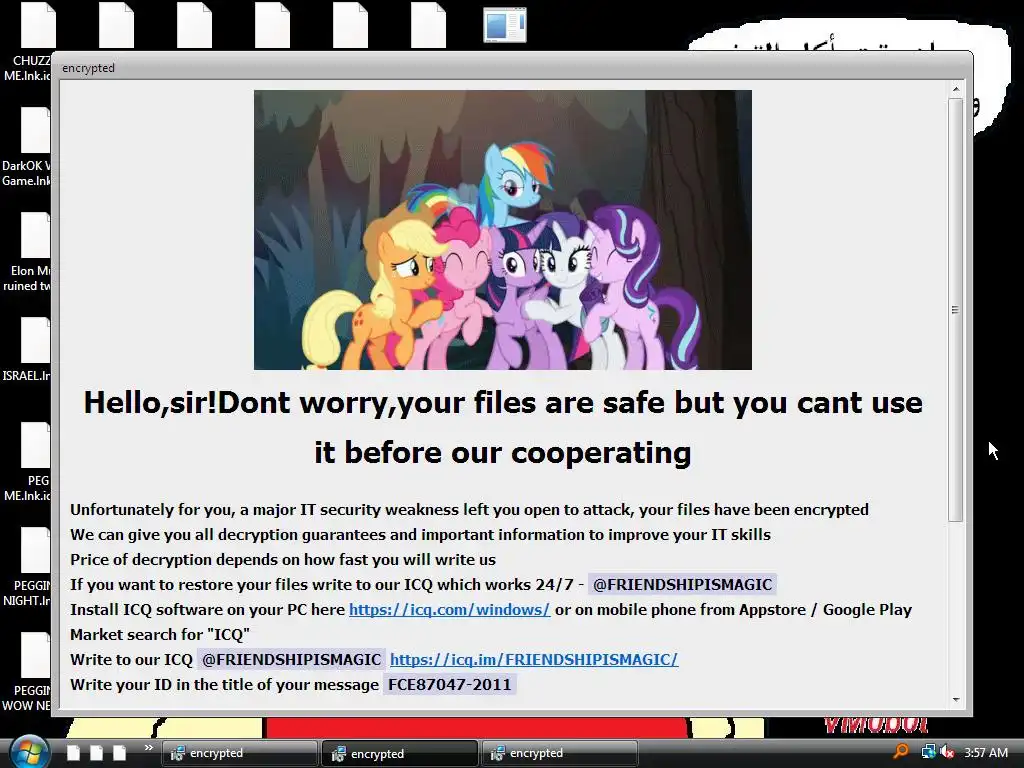This screenshot has height=768, width=1024.
Task: Click the "We can give you all decryption guarantees" line
Action: (421, 535)
